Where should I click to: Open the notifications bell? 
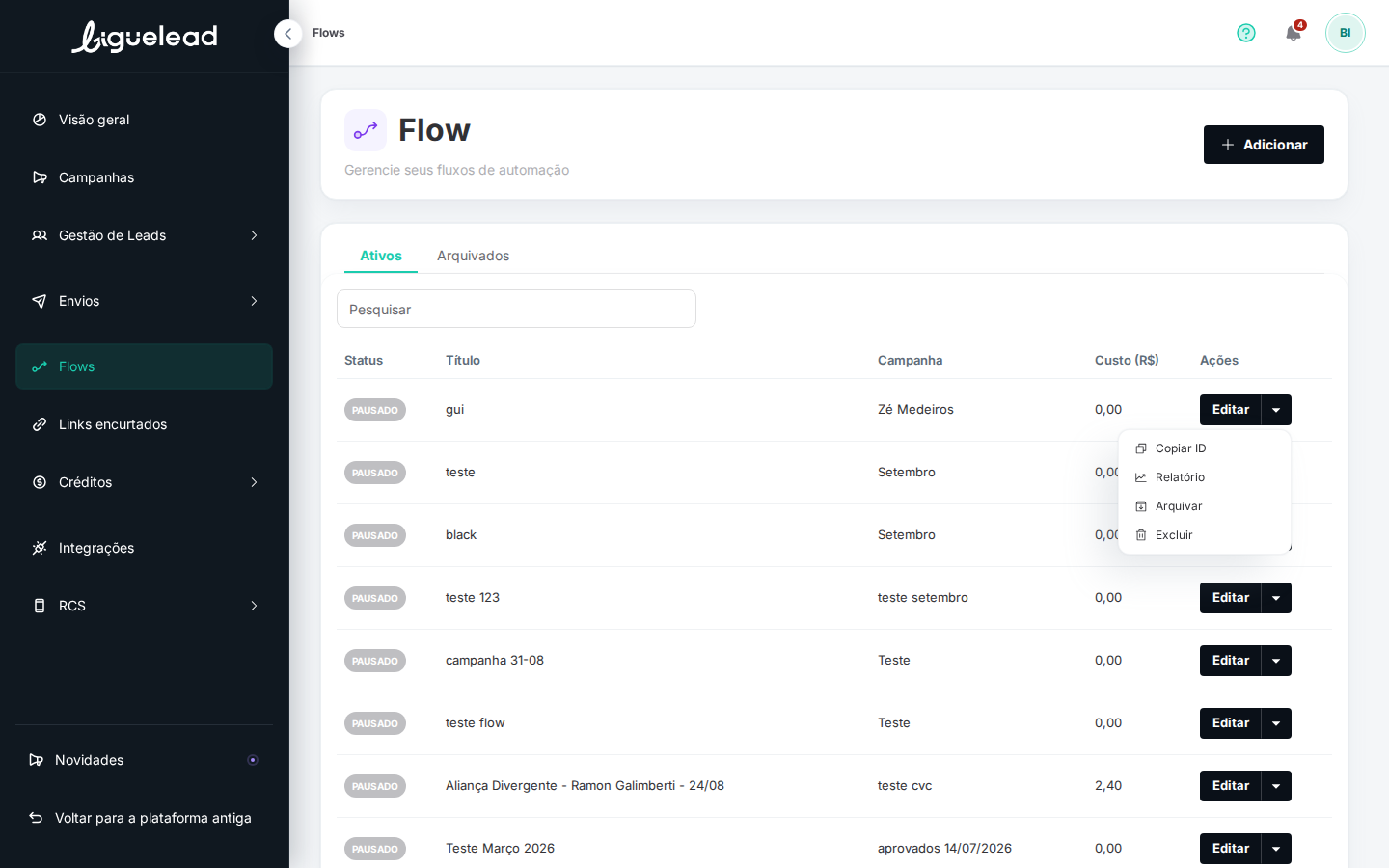(1294, 33)
